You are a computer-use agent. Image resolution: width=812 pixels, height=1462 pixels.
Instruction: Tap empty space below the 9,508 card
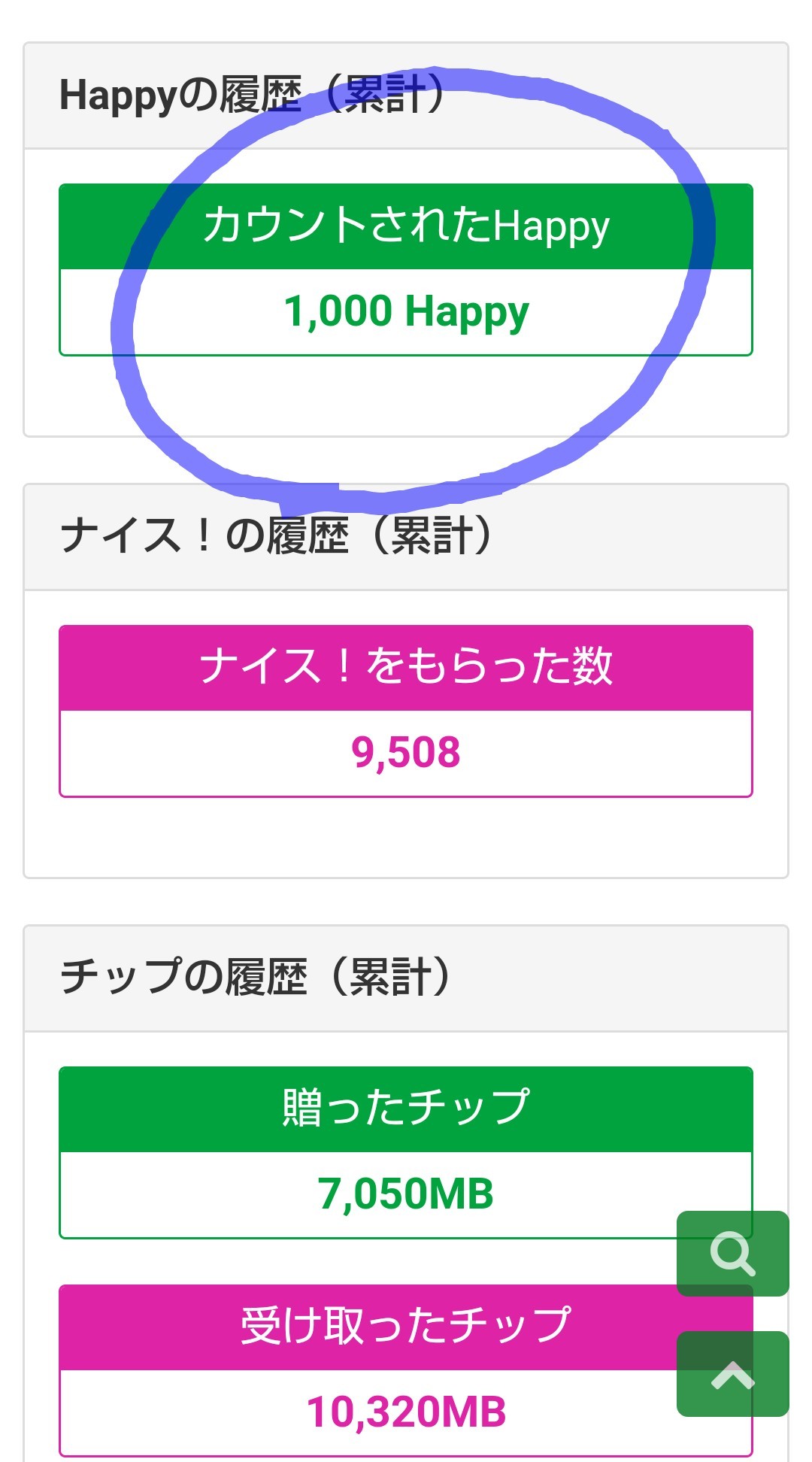[406, 836]
